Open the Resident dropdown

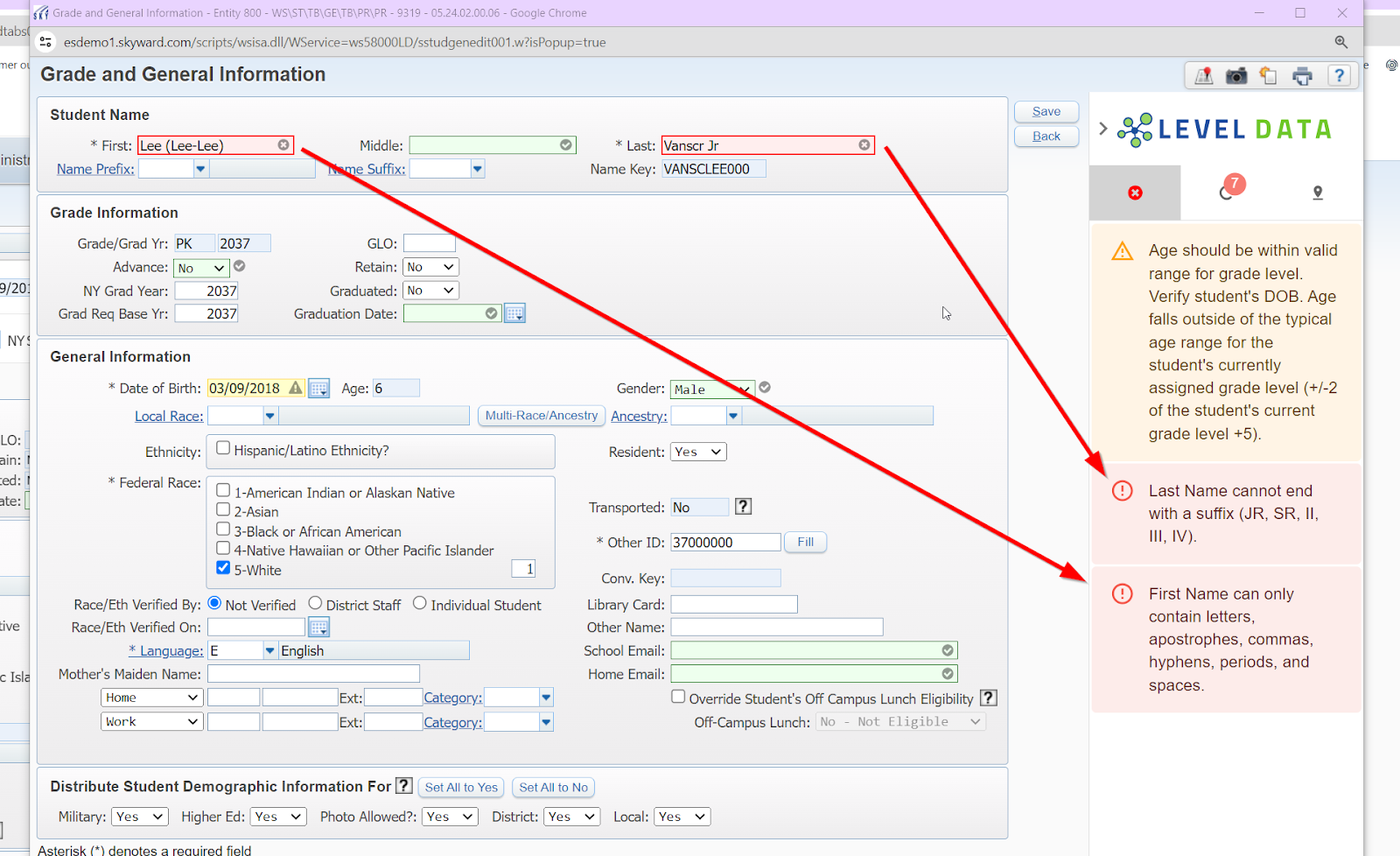pos(698,452)
